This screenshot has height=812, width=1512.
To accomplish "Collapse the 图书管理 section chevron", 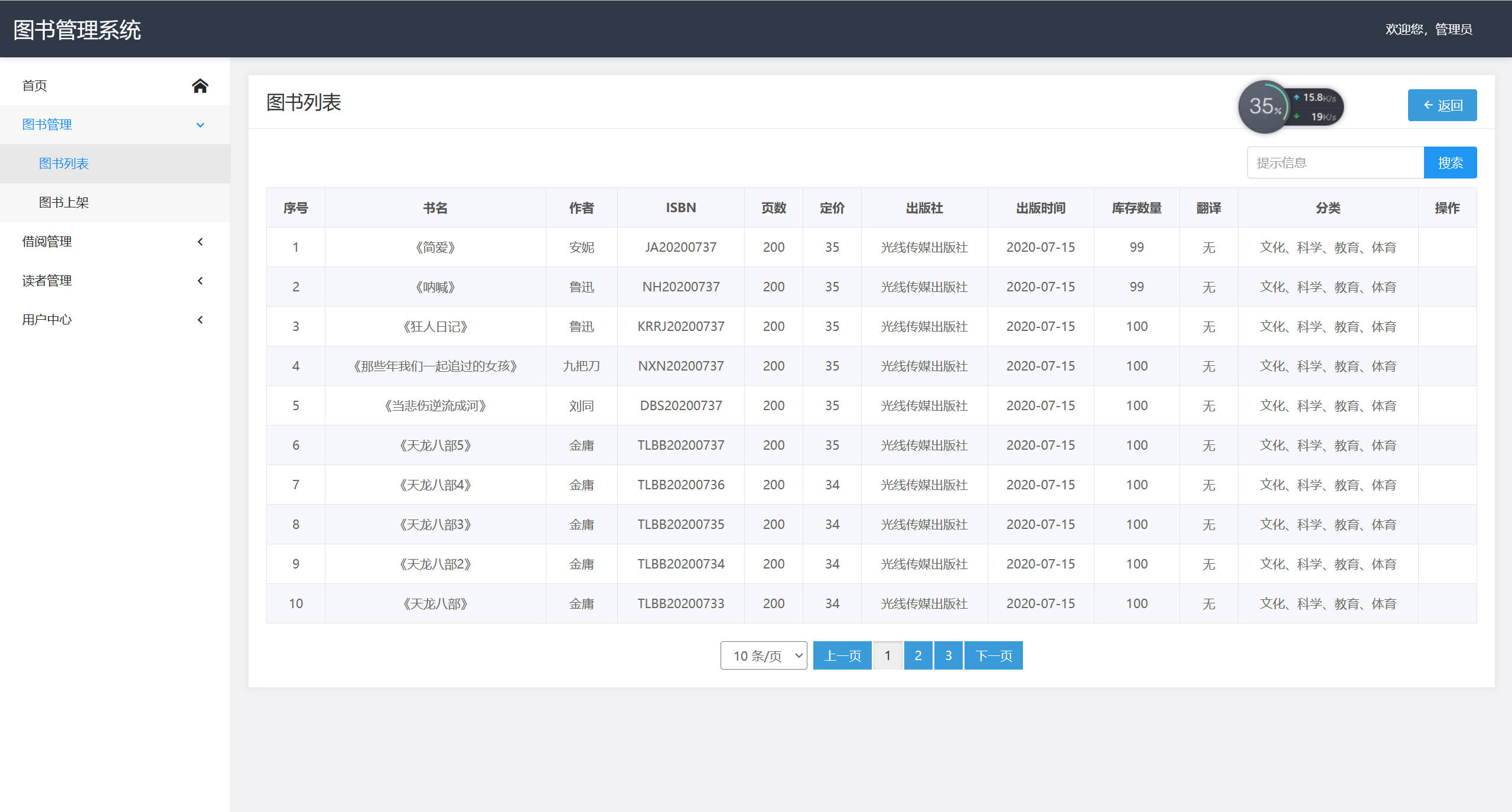I will (200, 125).
